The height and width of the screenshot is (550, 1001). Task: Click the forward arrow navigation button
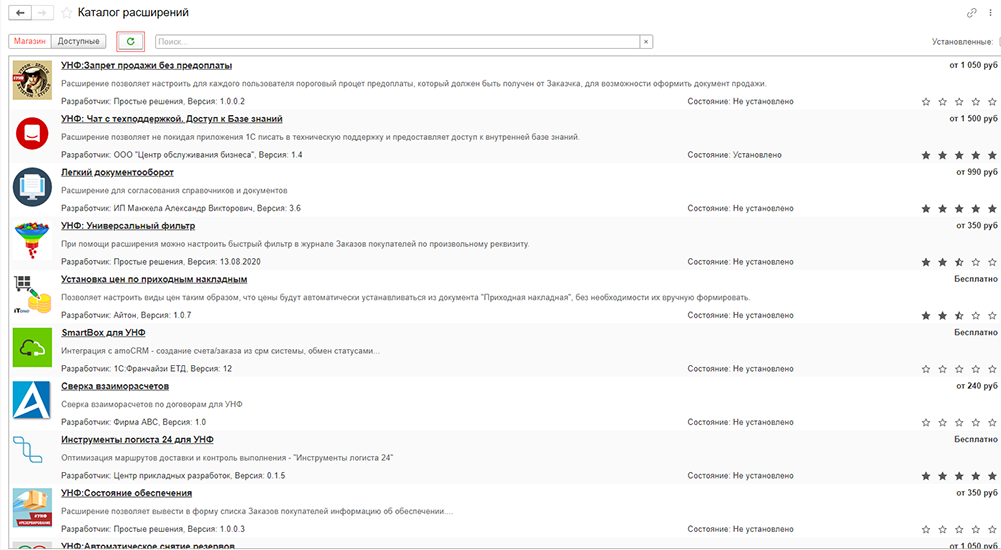[43, 13]
